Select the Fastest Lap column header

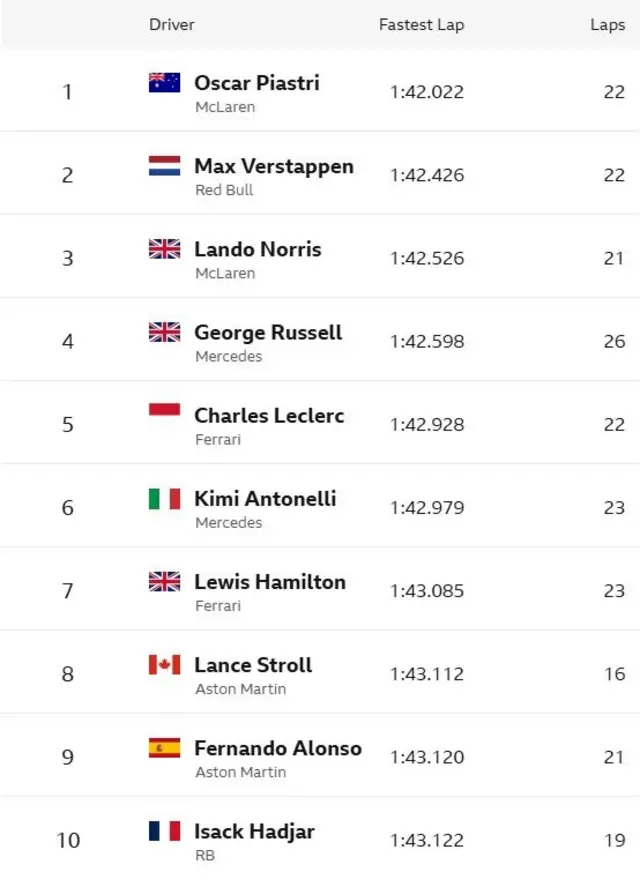[422, 25]
